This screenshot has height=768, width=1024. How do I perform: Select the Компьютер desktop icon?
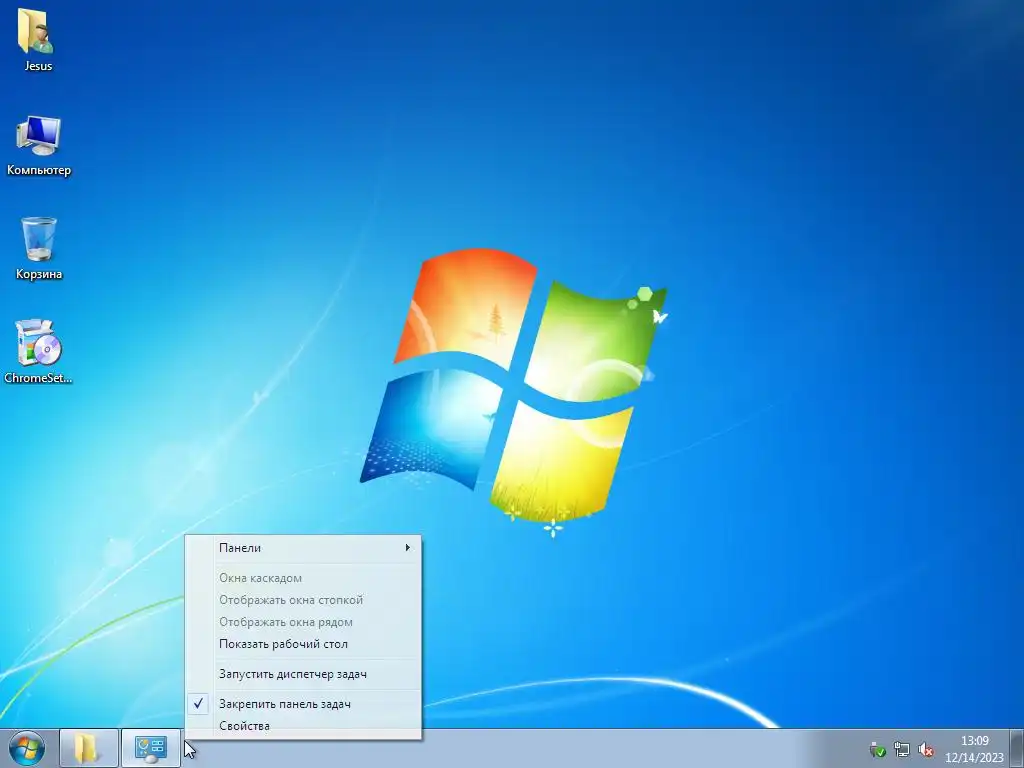click(39, 145)
